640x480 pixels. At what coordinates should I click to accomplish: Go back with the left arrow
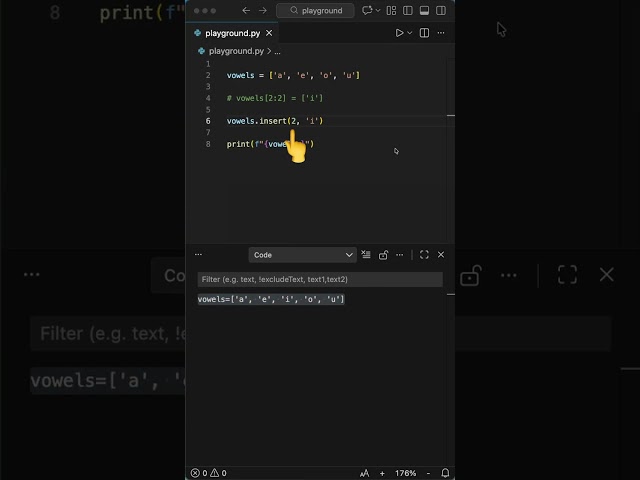pos(246,11)
